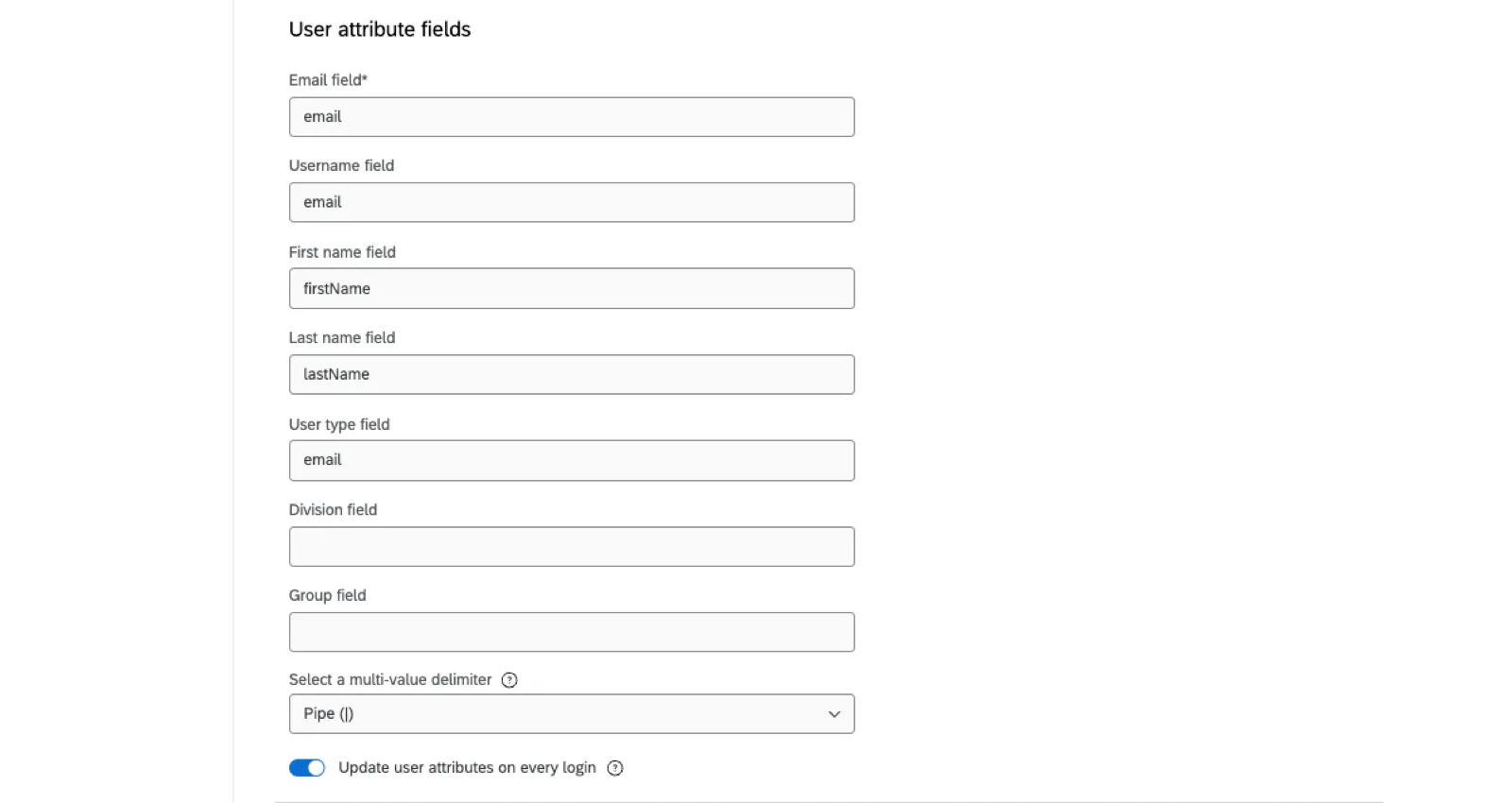Click the empty Group field input

click(x=572, y=632)
